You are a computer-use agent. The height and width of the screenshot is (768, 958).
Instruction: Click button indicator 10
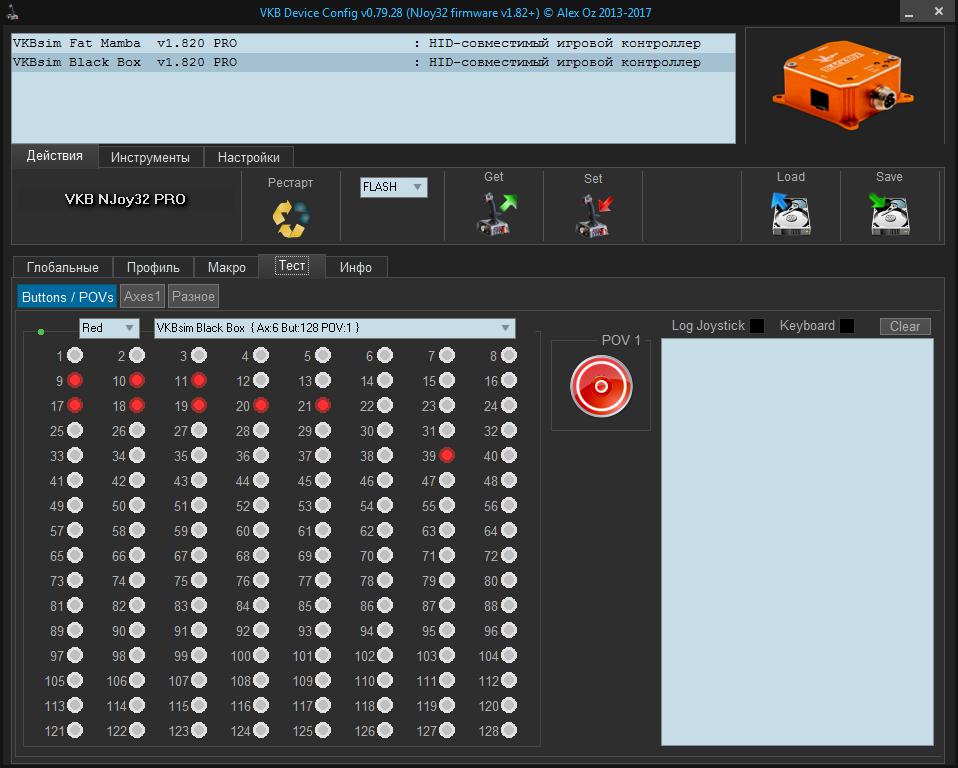[x=137, y=380]
